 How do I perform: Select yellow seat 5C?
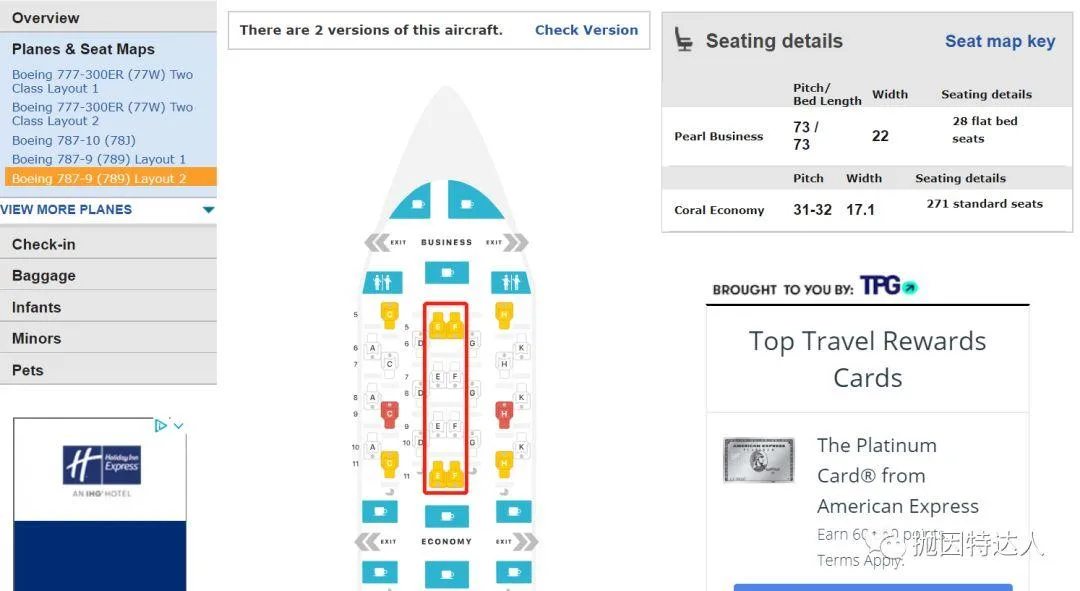390,315
